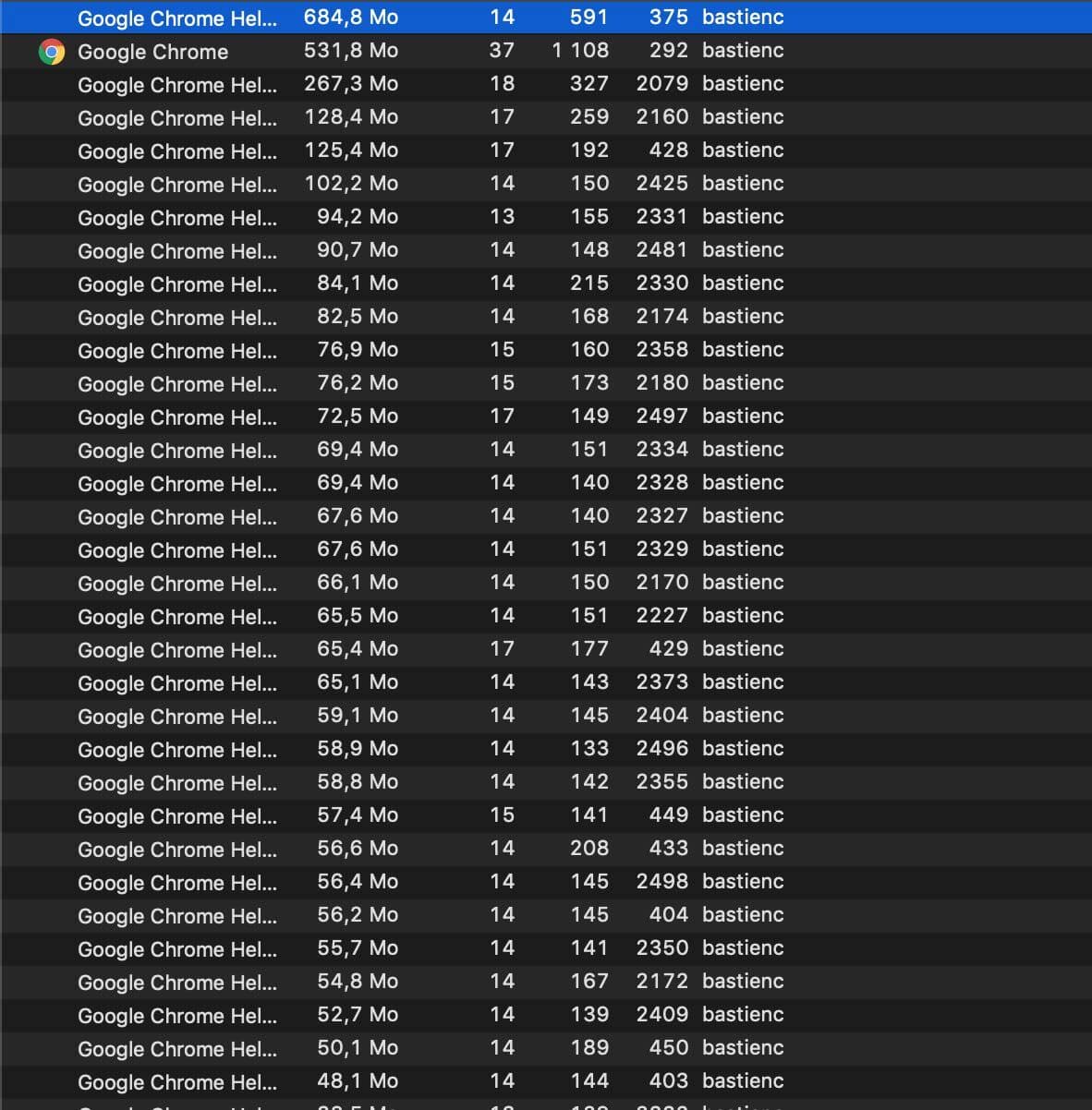Image resolution: width=1092 pixels, height=1110 pixels.
Task: Highlight the process using 59,1 Mo
Action: click(176, 717)
